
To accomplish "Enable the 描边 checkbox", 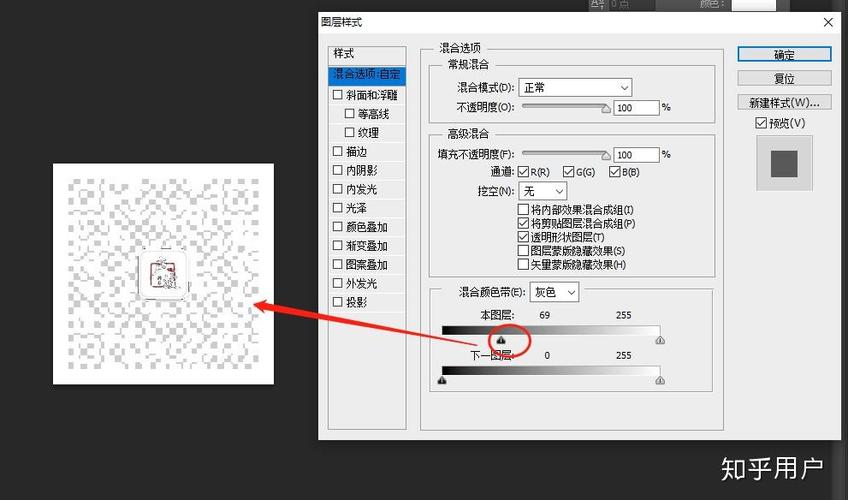I will pyautogui.click(x=337, y=151).
